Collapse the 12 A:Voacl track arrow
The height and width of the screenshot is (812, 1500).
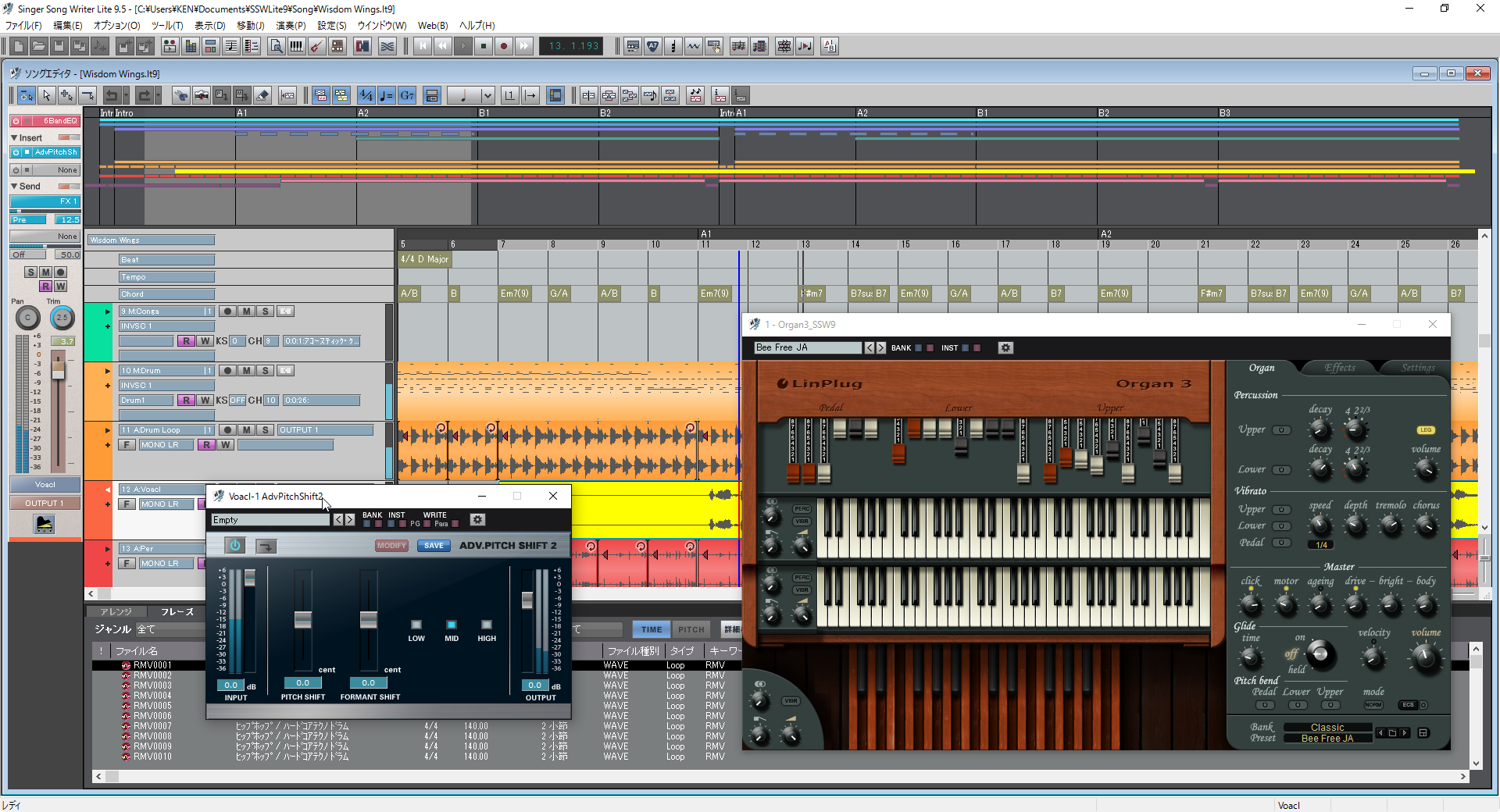click(108, 490)
